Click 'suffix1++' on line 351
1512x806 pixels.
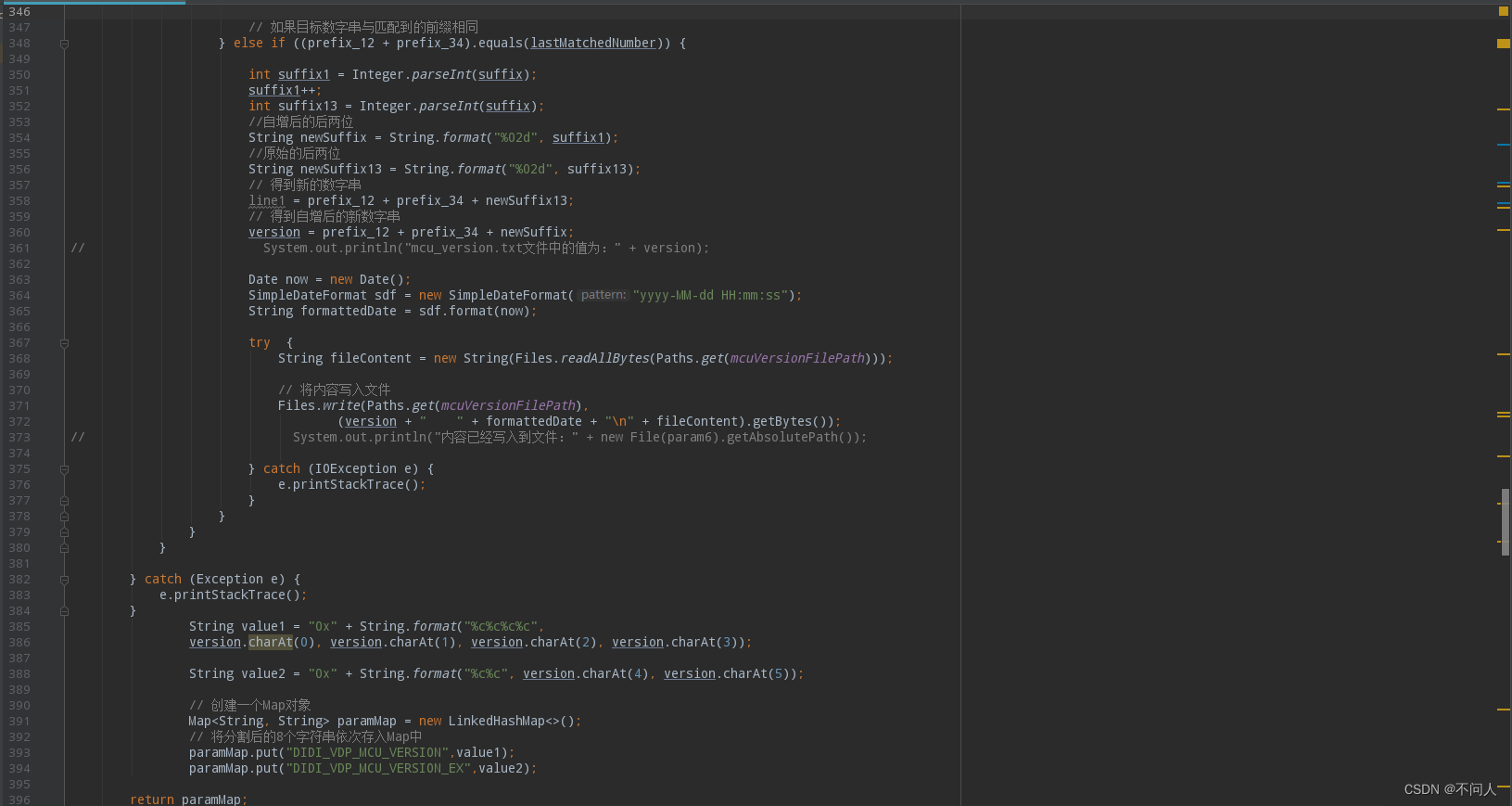point(282,91)
